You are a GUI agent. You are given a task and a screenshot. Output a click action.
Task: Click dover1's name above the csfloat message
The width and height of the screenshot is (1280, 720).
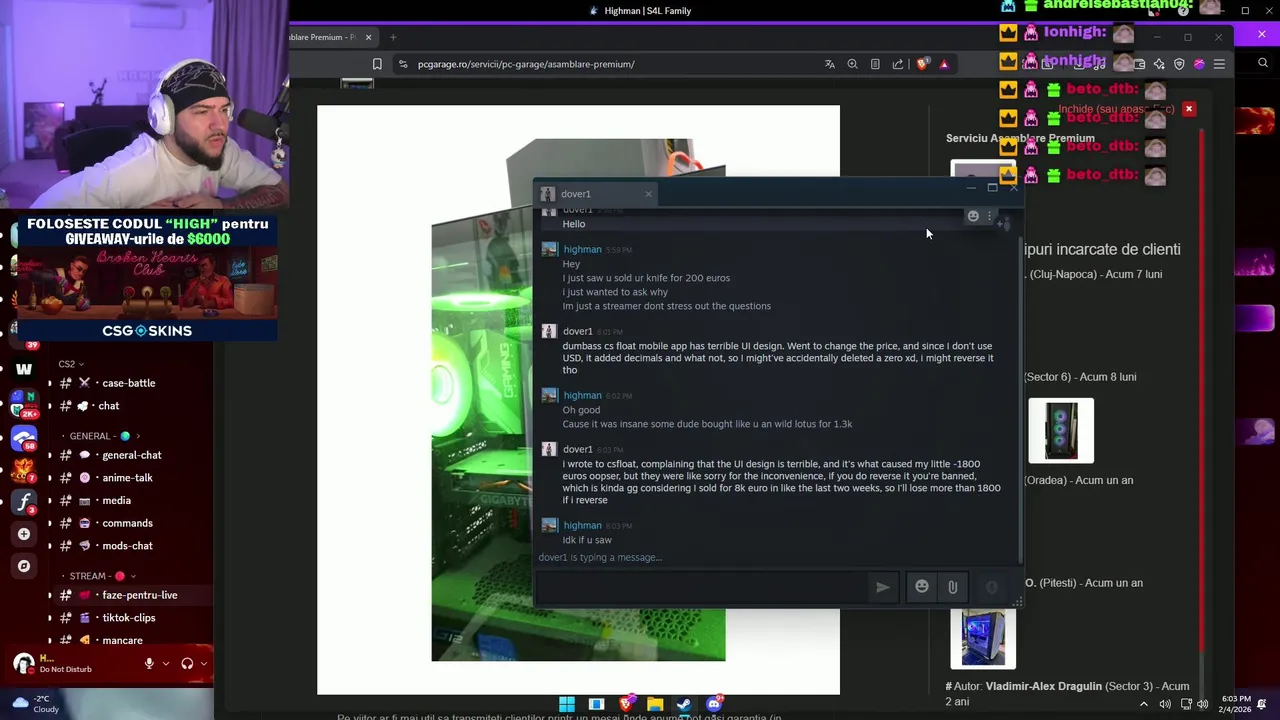click(x=578, y=449)
